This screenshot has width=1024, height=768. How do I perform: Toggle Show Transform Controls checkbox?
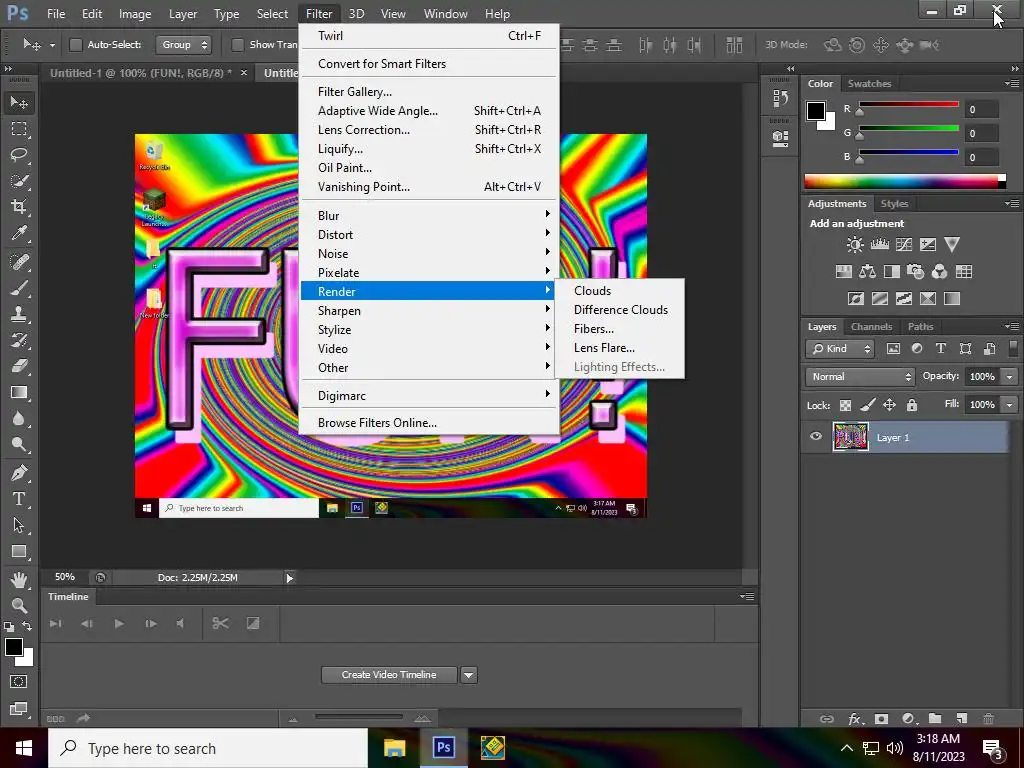[x=238, y=45]
